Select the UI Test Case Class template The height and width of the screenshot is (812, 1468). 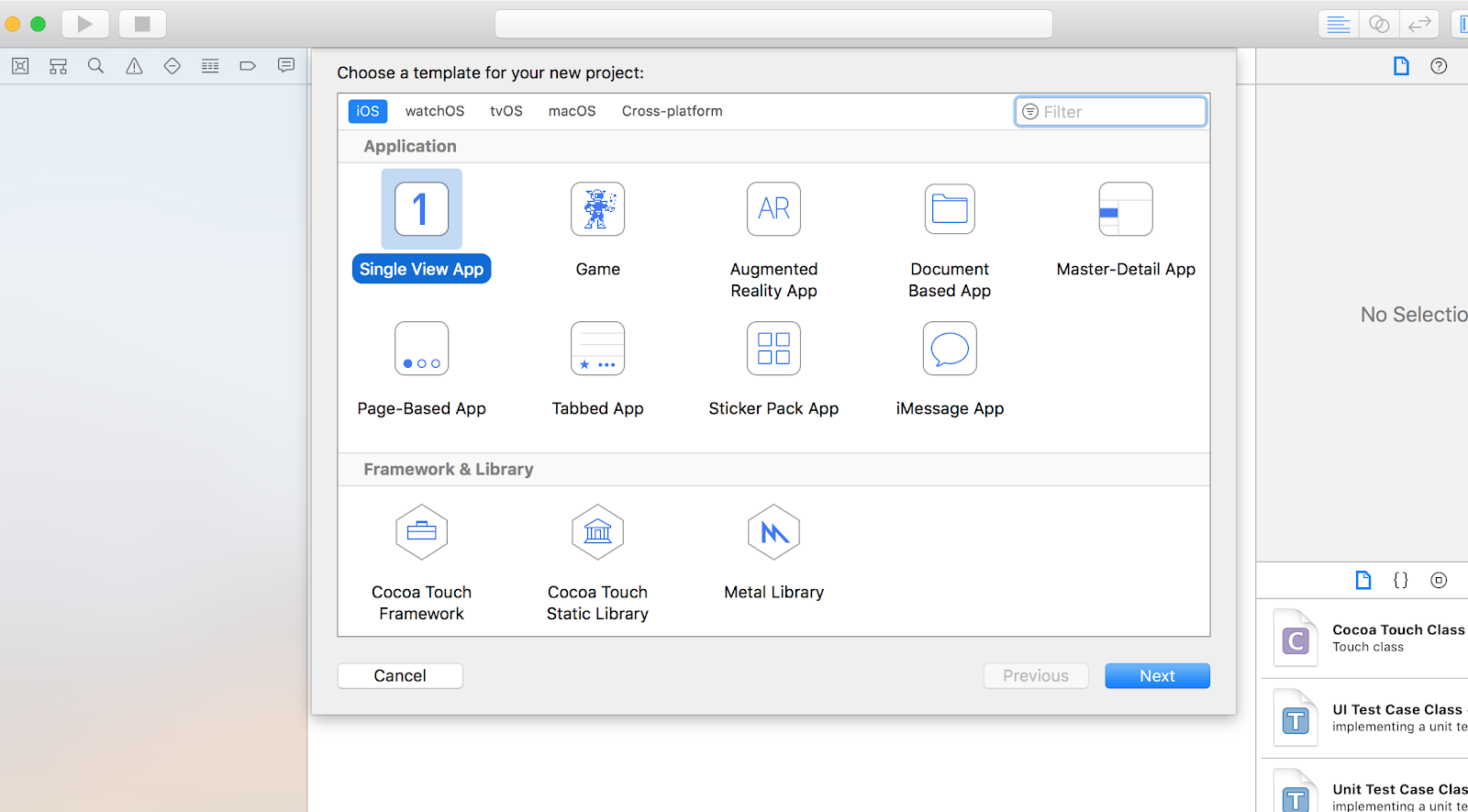click(x=1365, y=718)
